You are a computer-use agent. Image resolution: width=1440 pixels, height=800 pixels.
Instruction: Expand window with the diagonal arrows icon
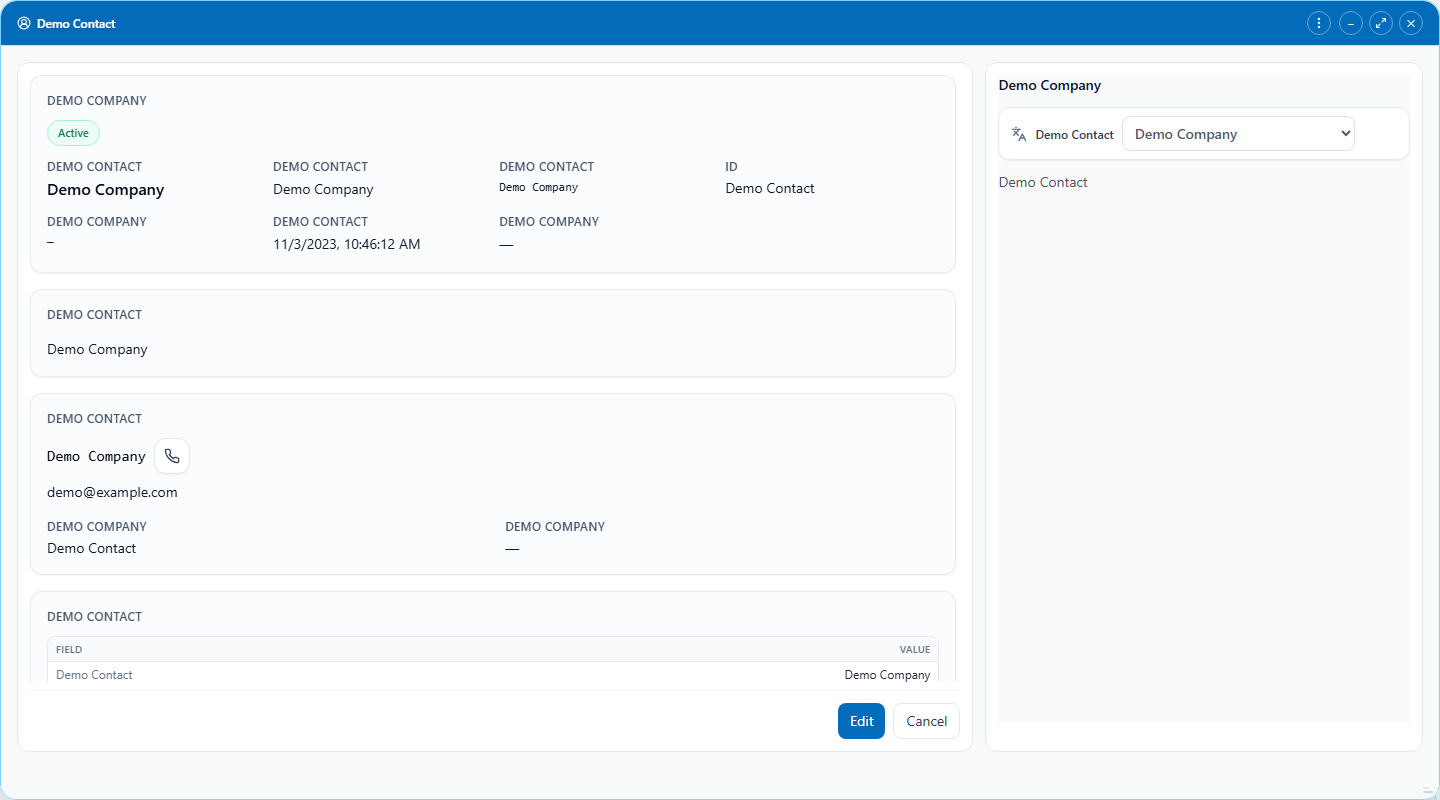[1381, 23]
